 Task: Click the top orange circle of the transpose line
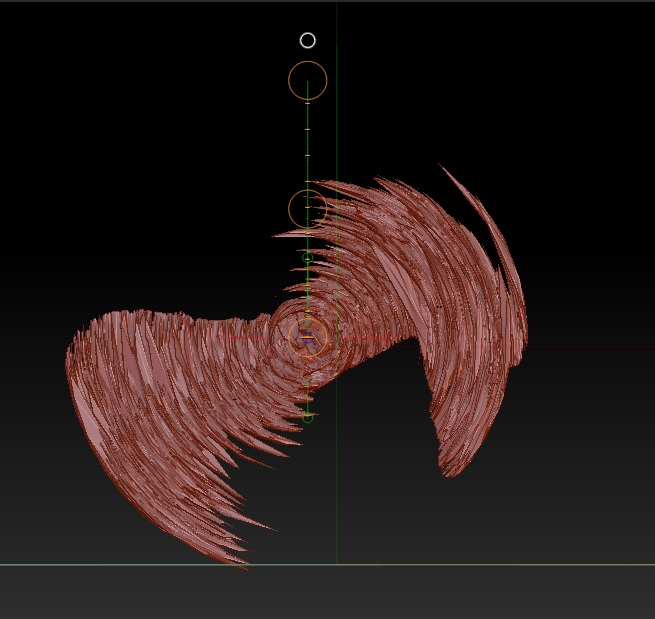(307, 81)
